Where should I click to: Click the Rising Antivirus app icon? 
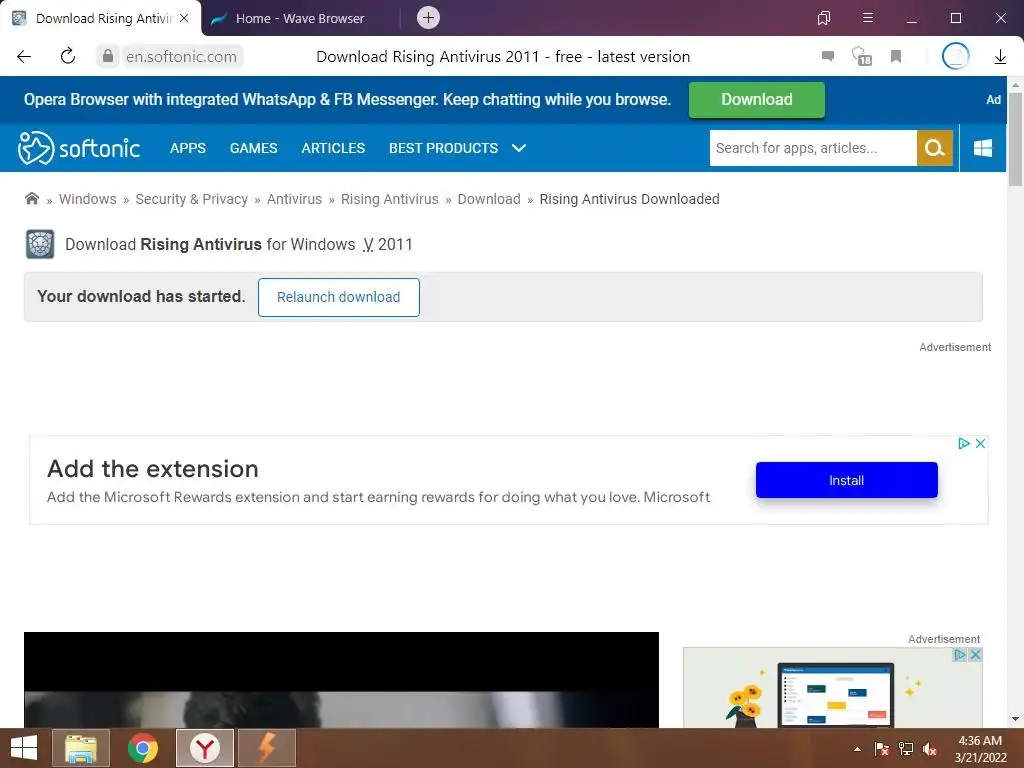(40, 244)
